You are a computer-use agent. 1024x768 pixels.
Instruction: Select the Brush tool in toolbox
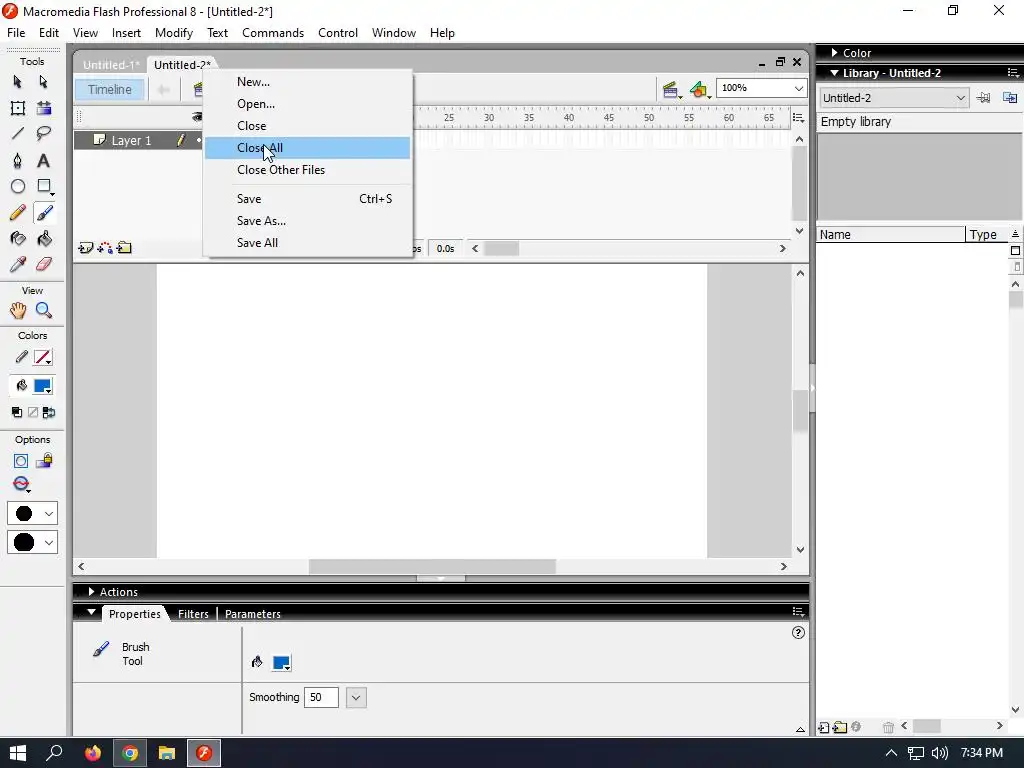pyautogui.click(x=44, y=213)
